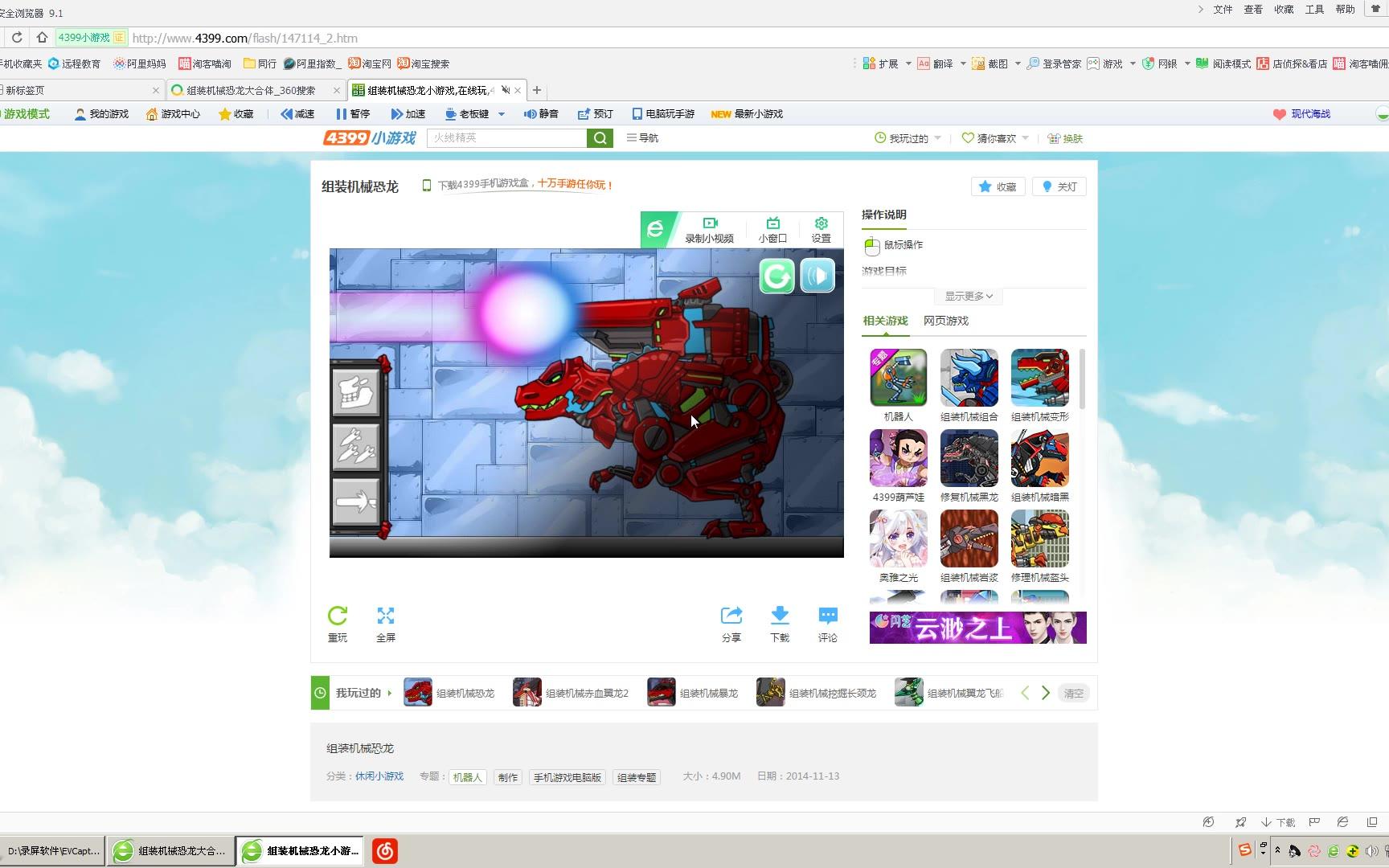
Task: Toggle the 关灯 lights off button
Action: tap(1059, 186)
